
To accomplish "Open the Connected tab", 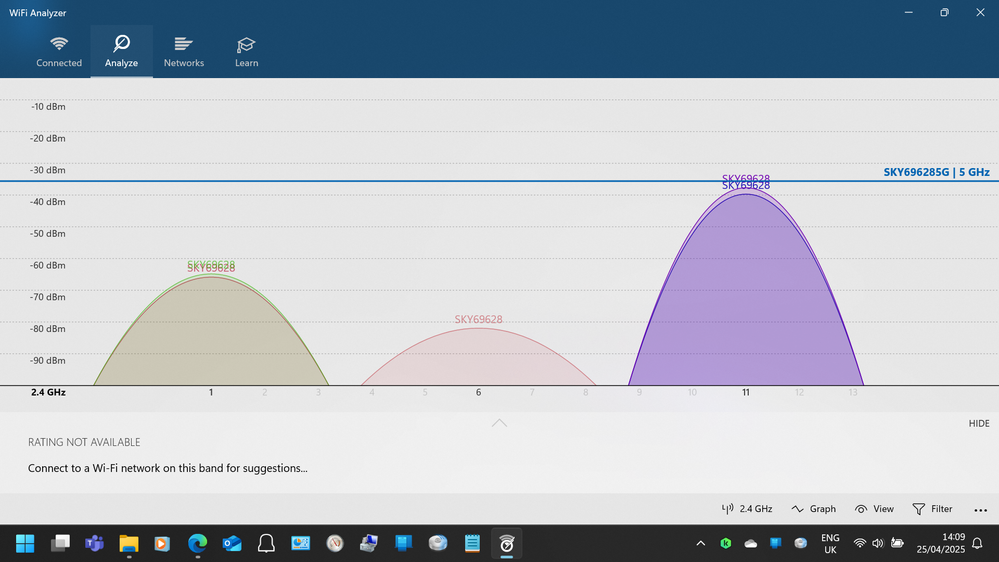I will pos(59,51).
